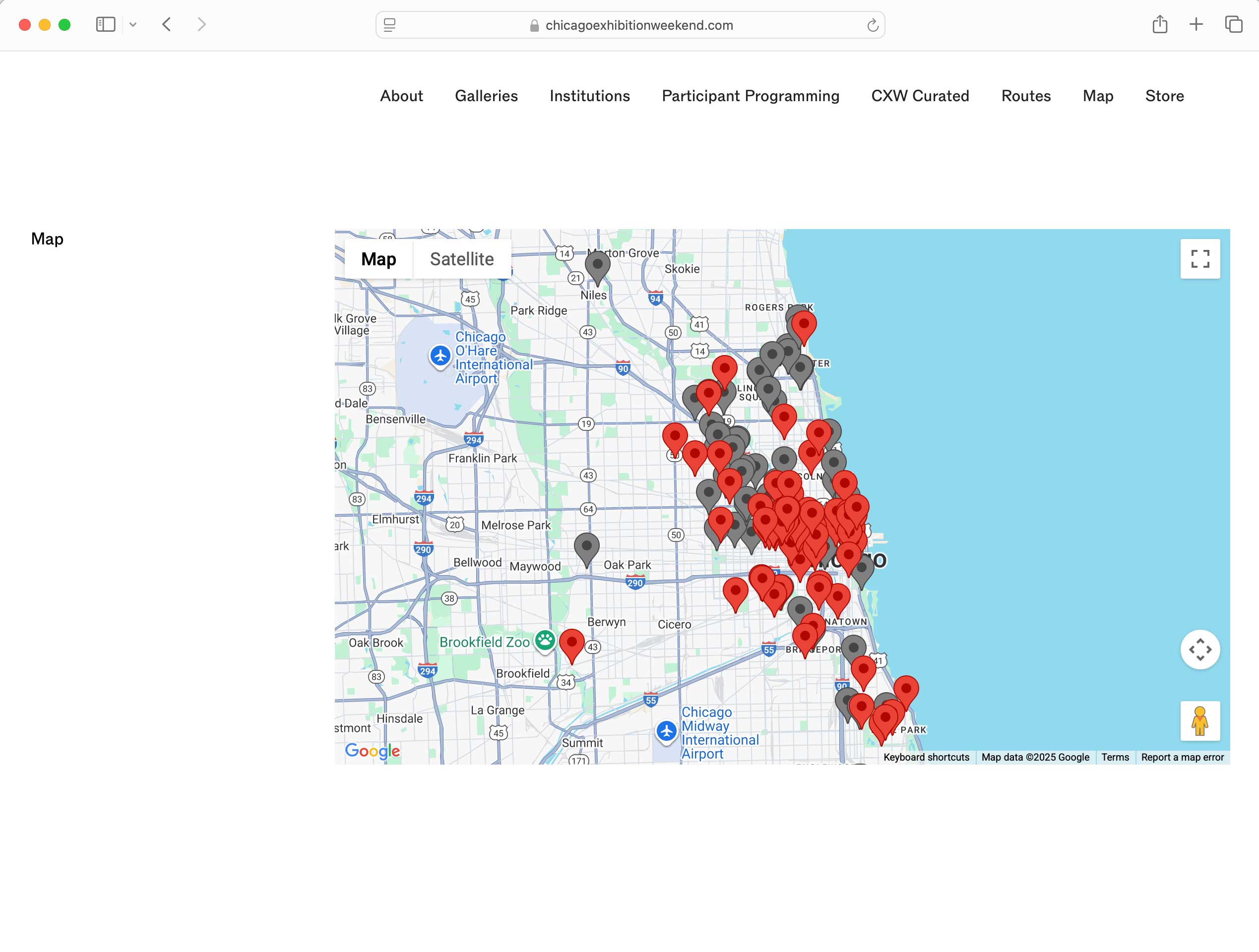The image size is (1259, 952).
Task: Click the Street View pegman icon
Action: pos(1200,720)
